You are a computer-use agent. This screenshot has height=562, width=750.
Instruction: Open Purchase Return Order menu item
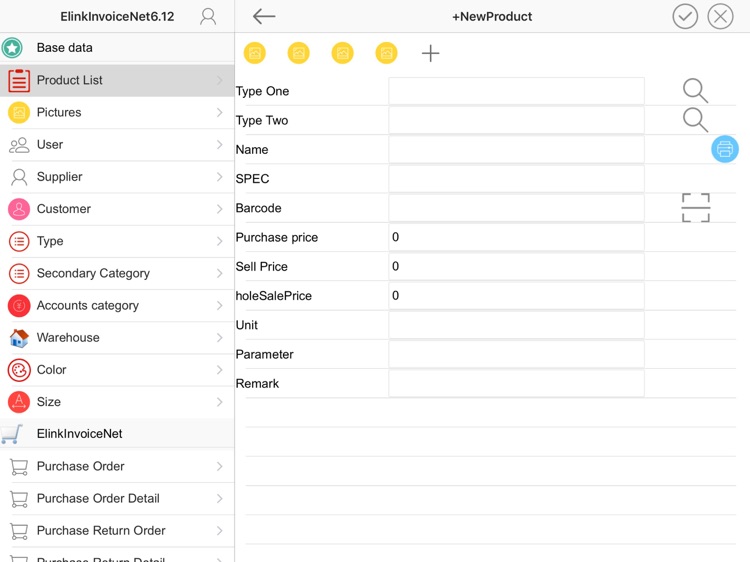pyautogui.click(x=117, y=530)
